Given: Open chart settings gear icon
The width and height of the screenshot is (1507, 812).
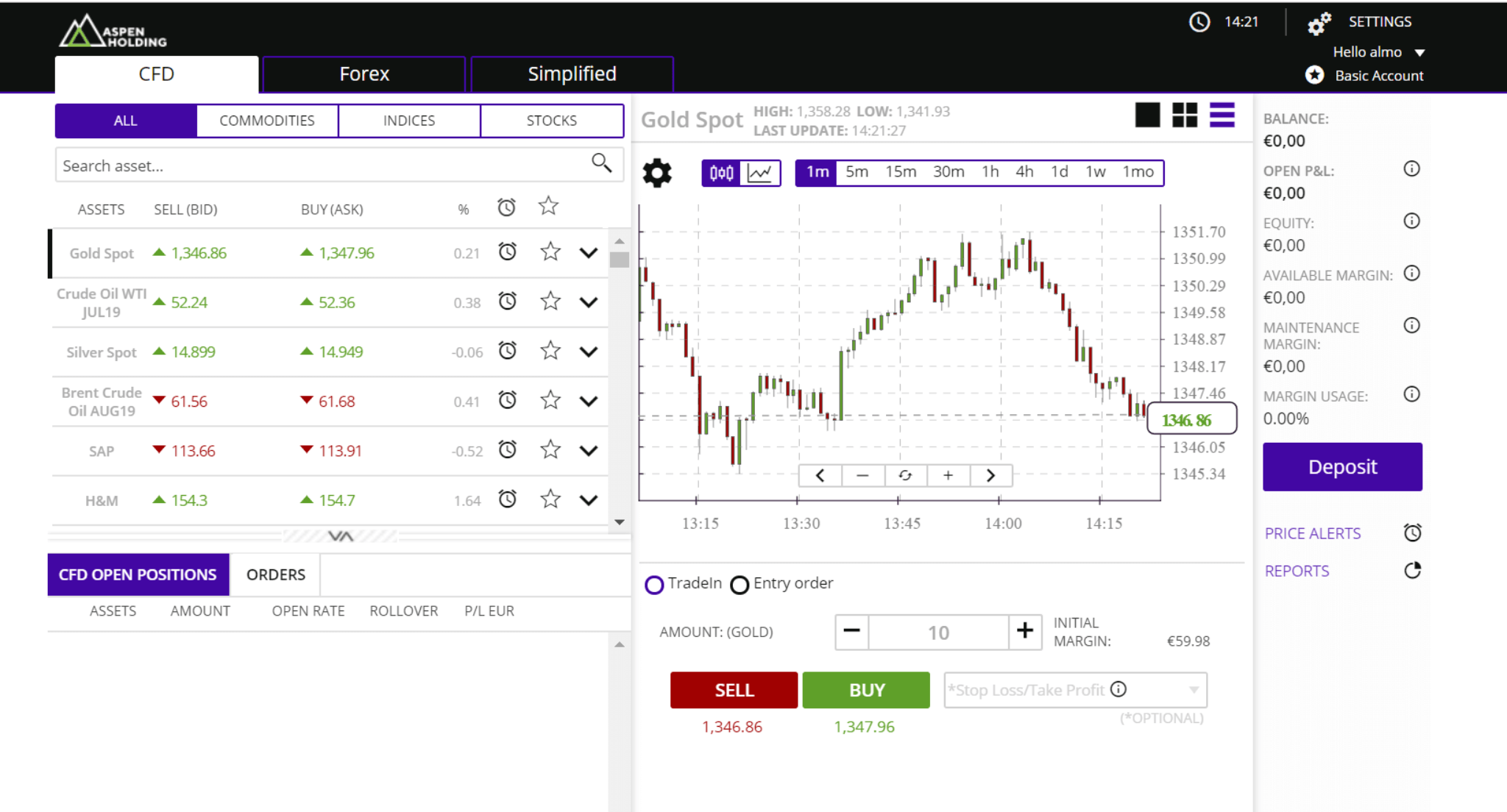Looking at the screenshot, I should point(657,171).
